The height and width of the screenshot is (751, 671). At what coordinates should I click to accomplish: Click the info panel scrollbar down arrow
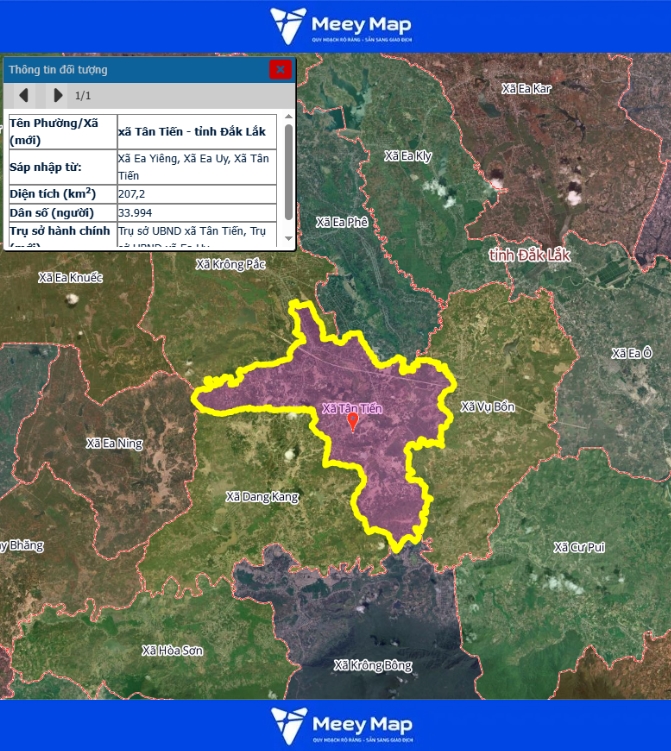point(289,240)
